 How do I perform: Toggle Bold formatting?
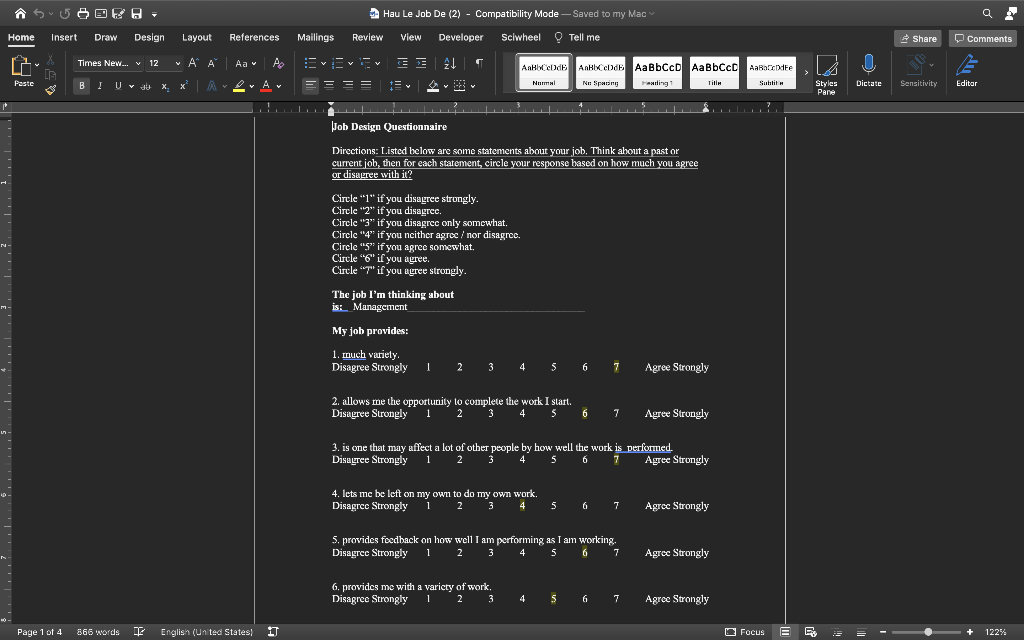(x=82, y=86)
